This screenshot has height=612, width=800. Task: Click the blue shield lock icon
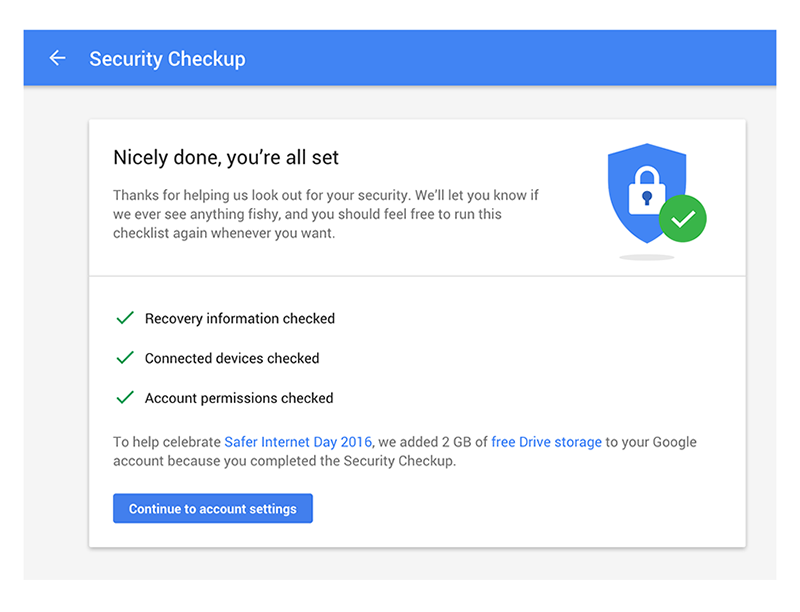646,193
